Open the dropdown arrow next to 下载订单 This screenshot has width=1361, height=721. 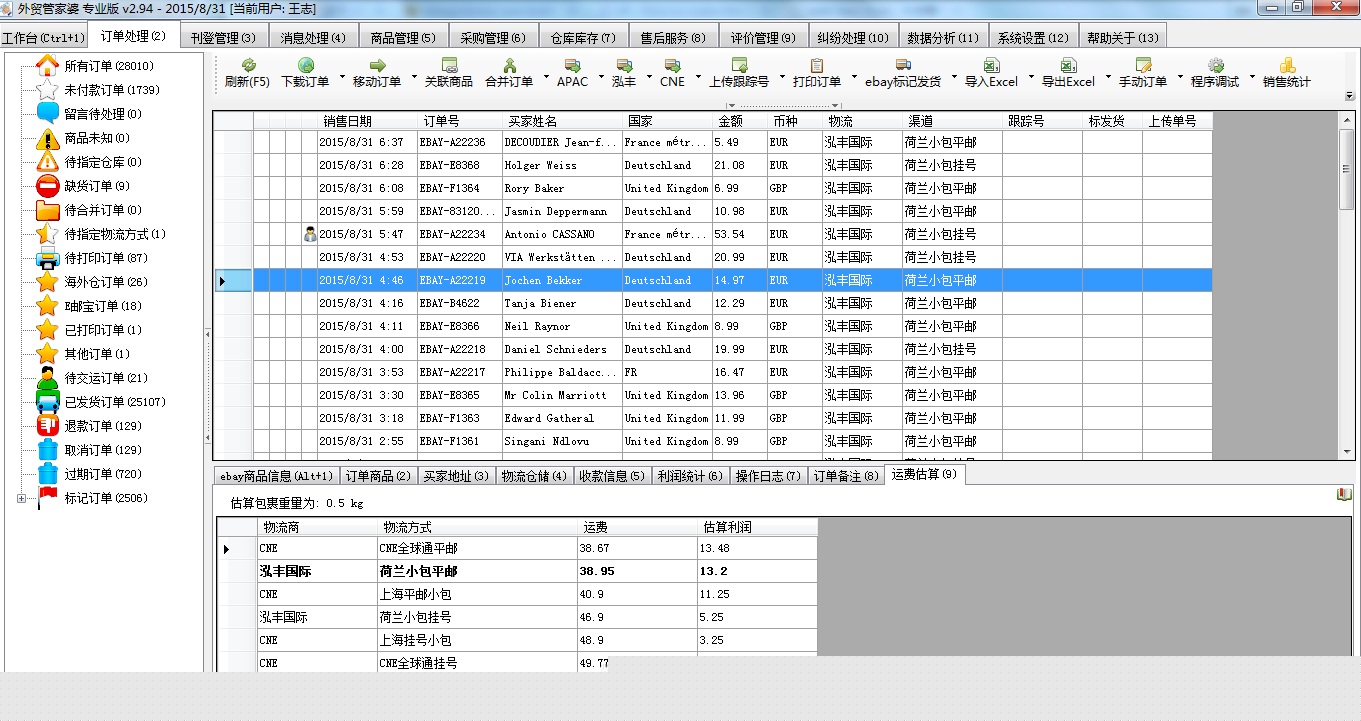tap(342, 76)
